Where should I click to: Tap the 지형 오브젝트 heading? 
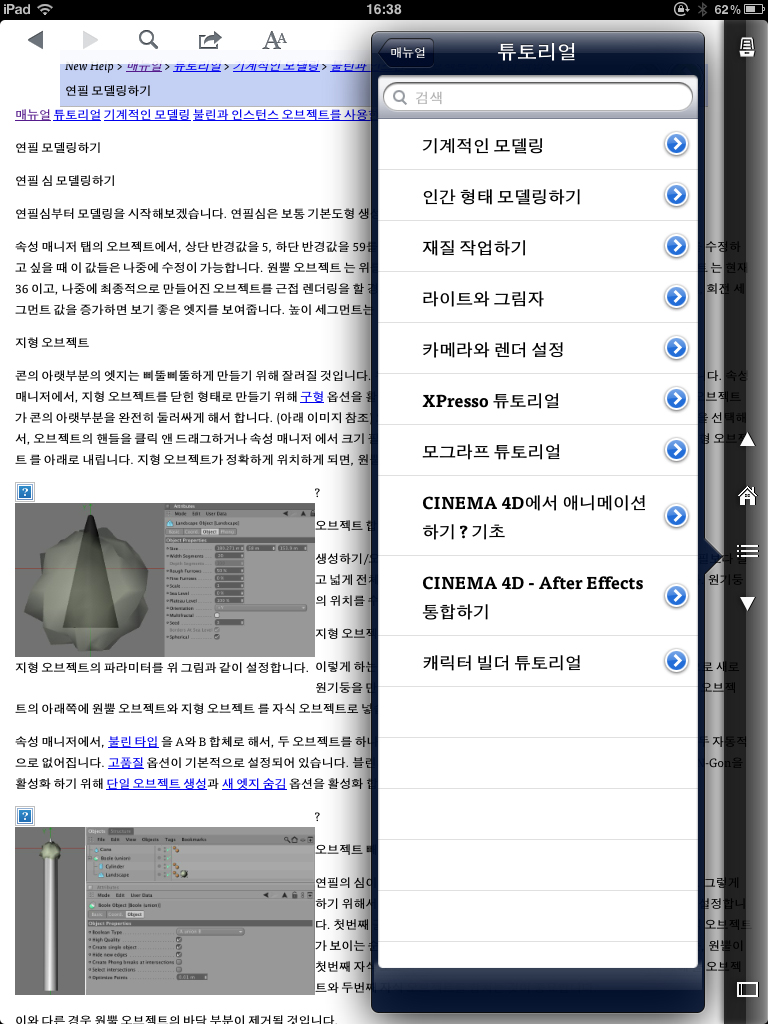point(52,342)
